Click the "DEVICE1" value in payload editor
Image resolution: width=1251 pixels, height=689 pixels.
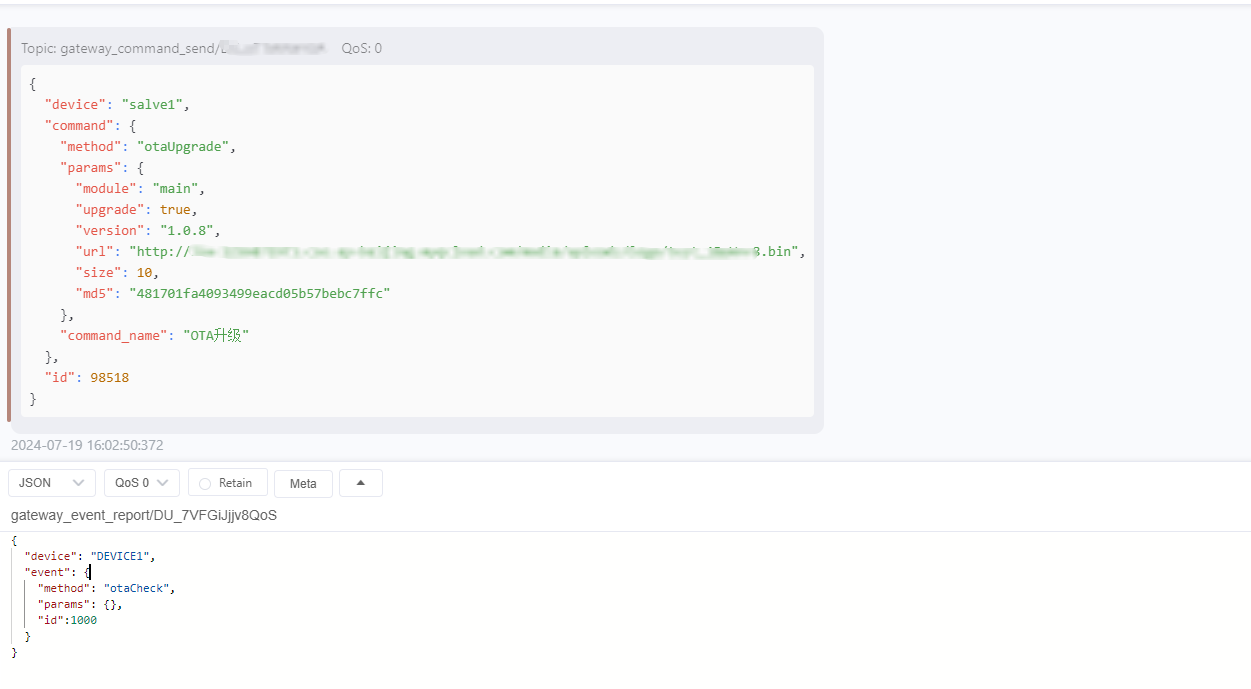pos(123,556)
